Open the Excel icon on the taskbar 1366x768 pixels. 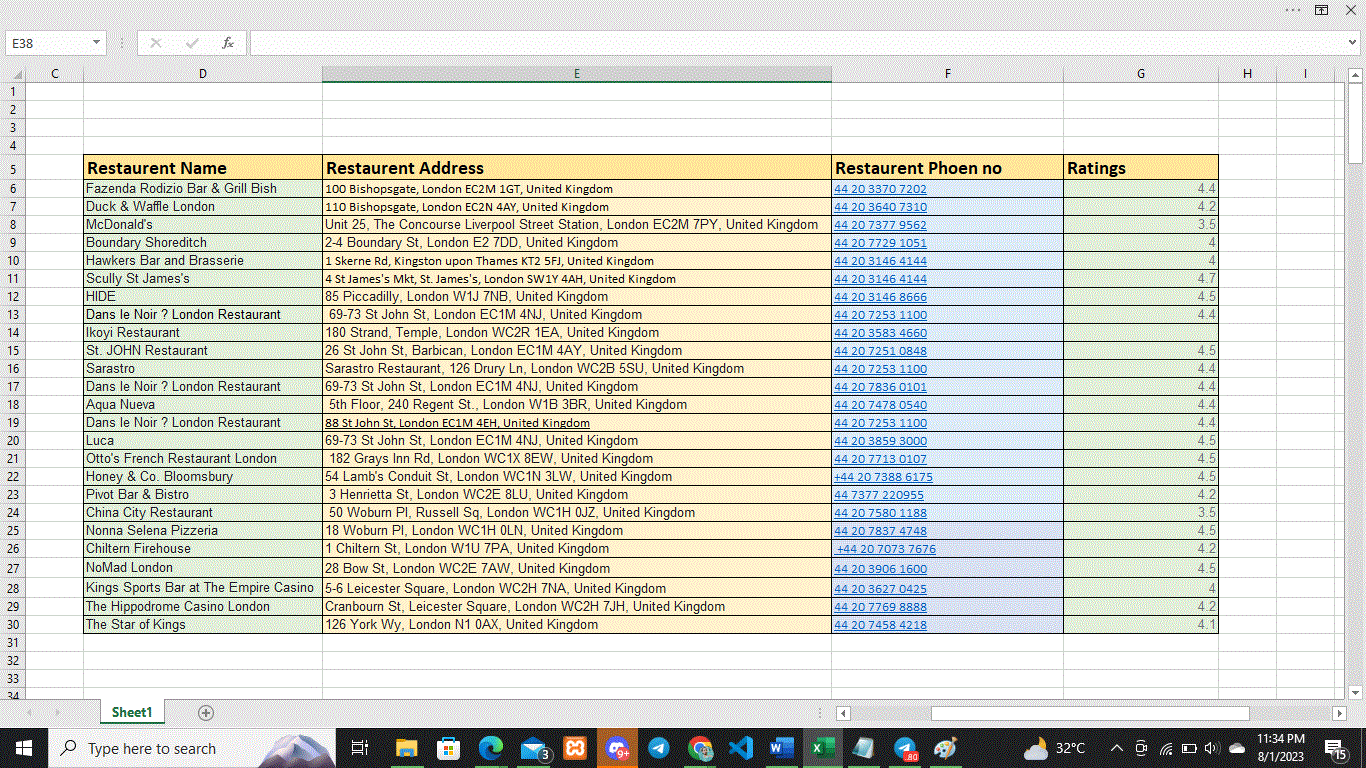[x=822, y=747]
